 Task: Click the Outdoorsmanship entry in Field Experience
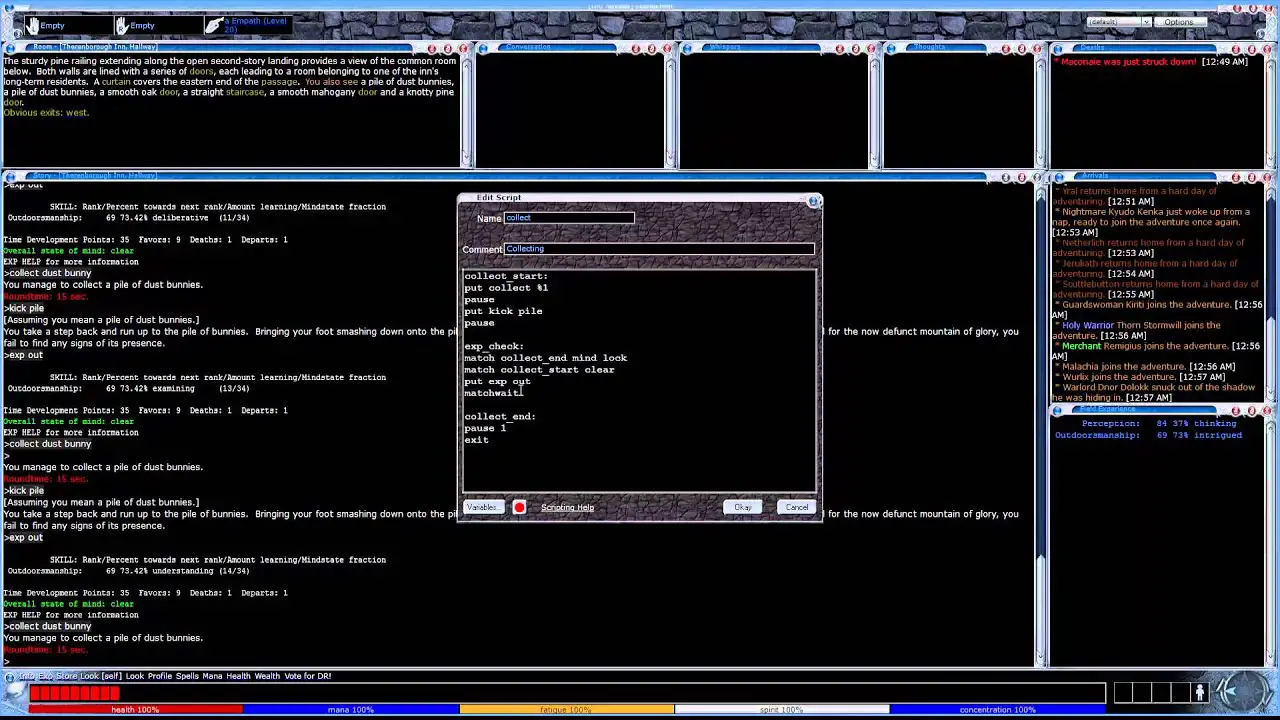pos(1148,435)
